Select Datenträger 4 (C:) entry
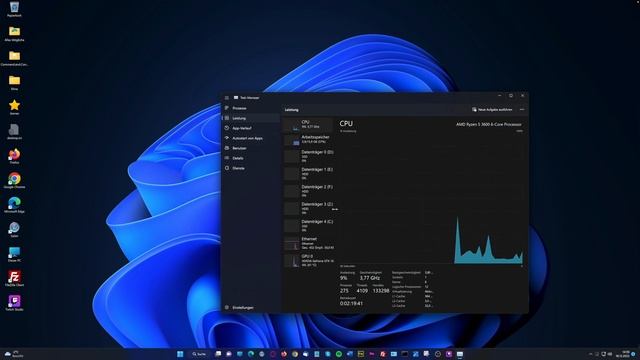This screenshot has width=640, height=360. coord(309,226)
